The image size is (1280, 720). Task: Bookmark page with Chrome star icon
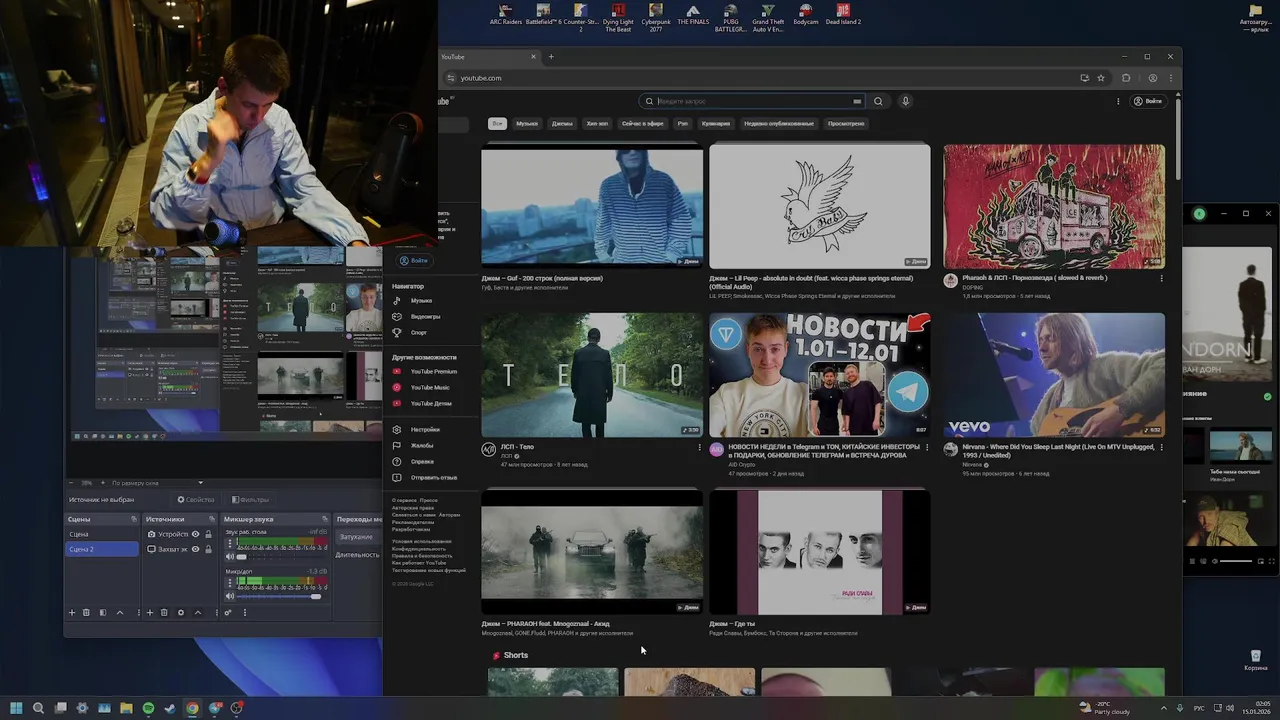(1101, 78)
